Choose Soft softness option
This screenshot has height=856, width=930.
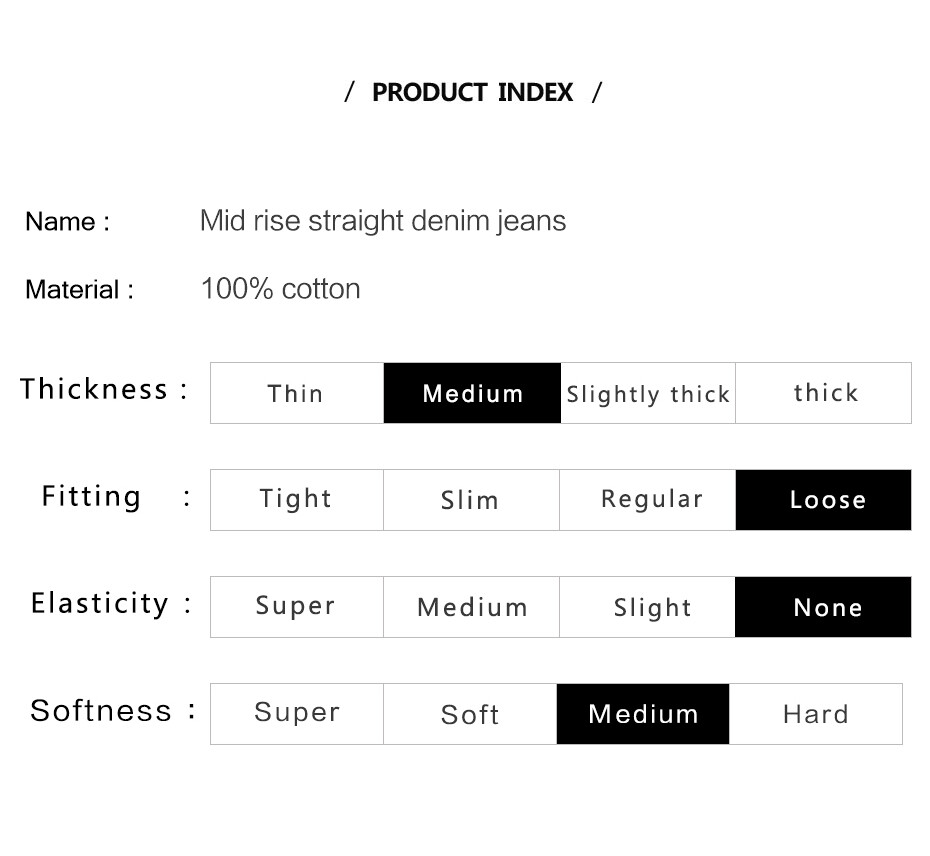pos(470,714)
